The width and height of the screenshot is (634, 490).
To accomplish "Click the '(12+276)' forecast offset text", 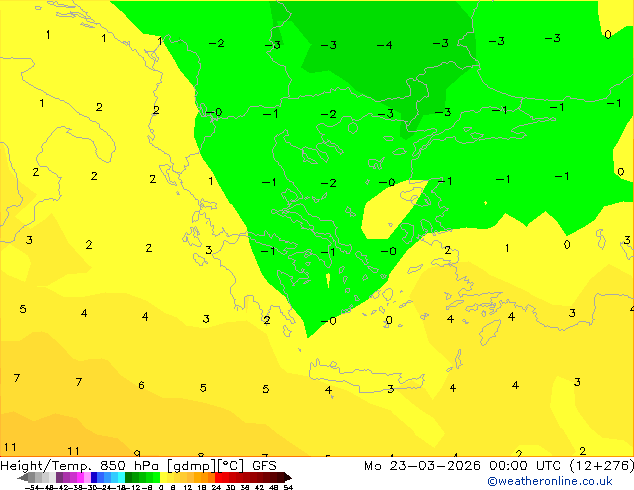I will pos(602,466).
